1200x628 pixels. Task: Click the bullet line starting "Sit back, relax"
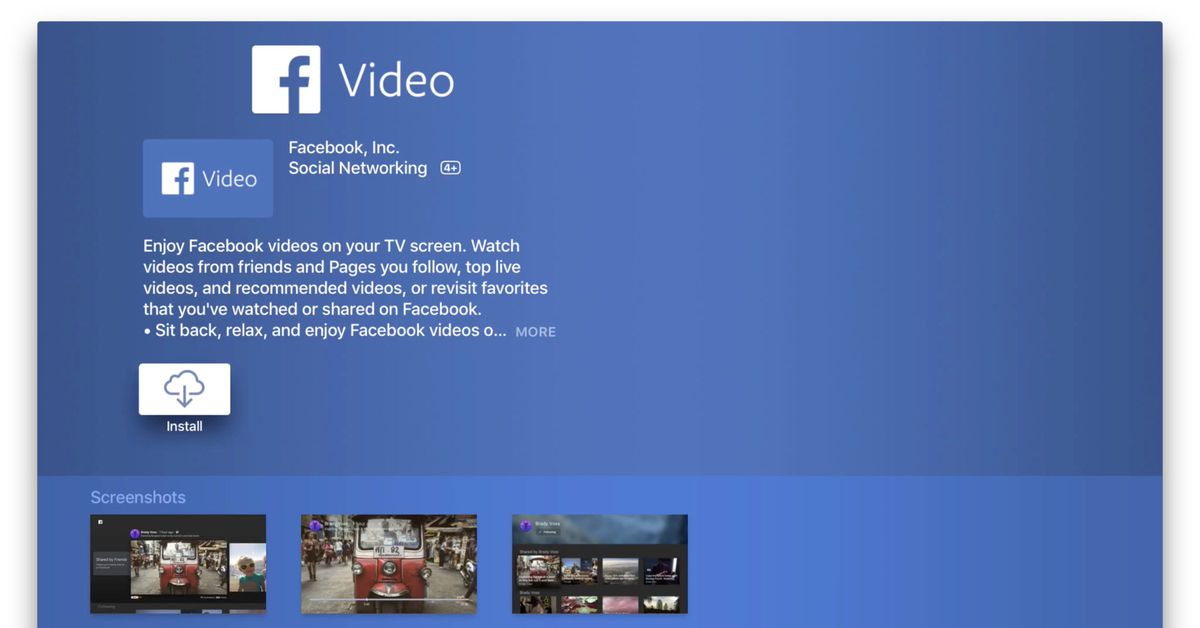tap(325, 331)
